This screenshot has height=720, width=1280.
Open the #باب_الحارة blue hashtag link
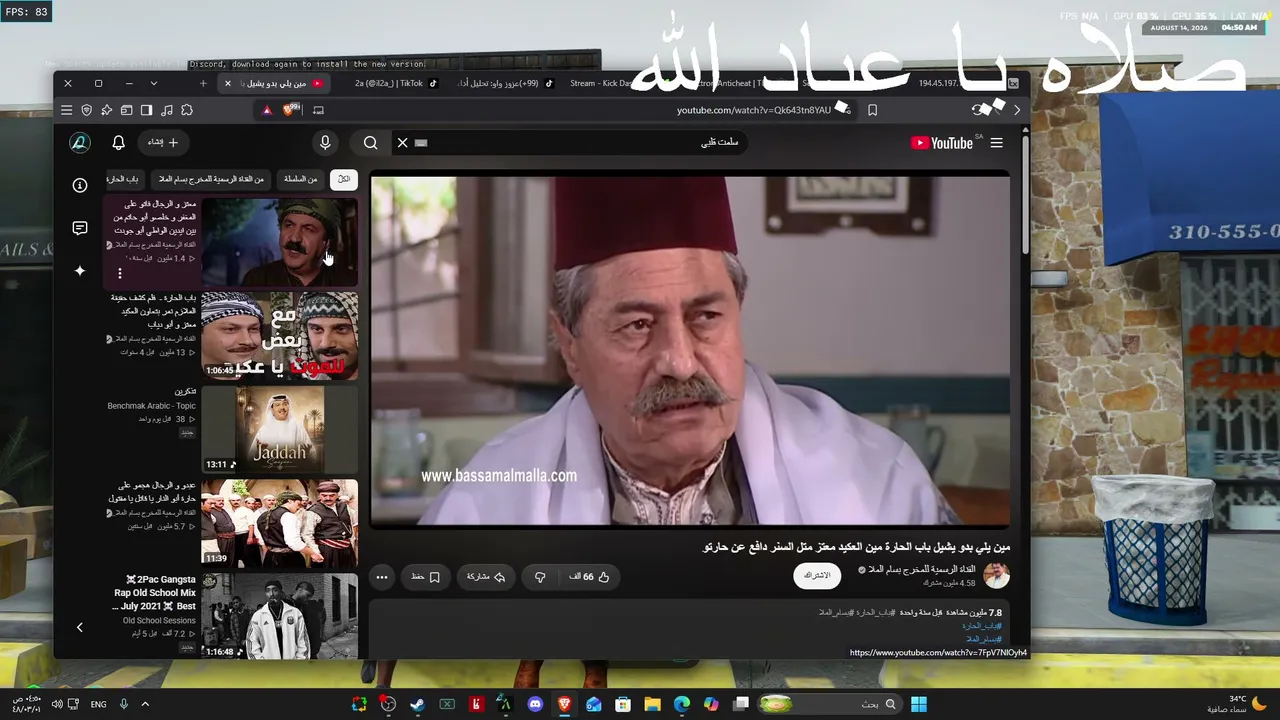[980, 626]
